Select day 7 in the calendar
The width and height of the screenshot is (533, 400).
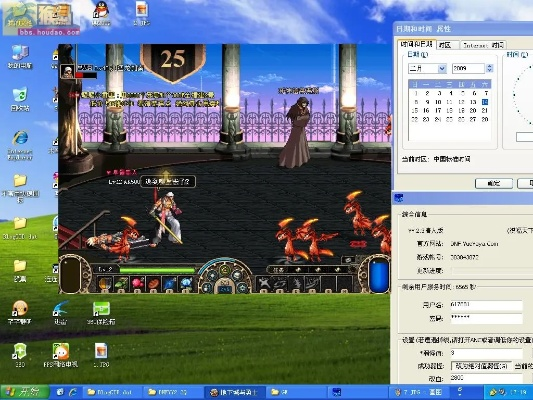pyautogui.click(x=486, y=93)
